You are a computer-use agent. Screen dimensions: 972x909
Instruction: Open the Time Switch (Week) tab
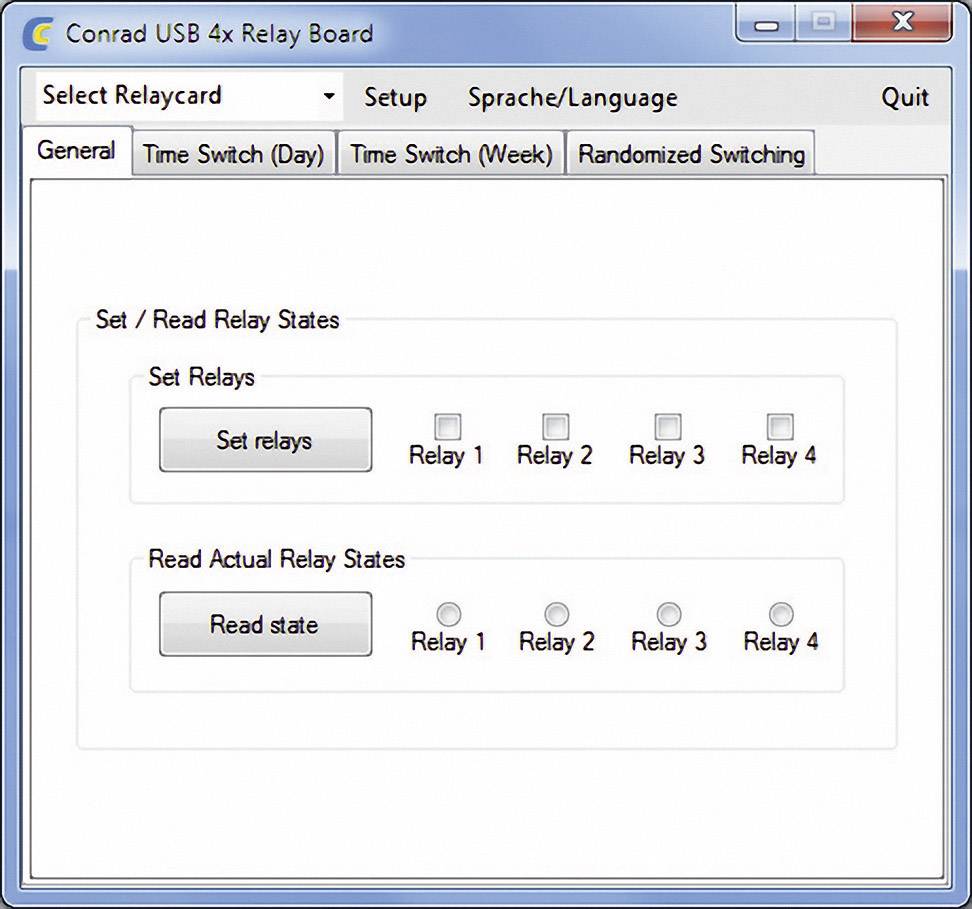pos(451,155)
